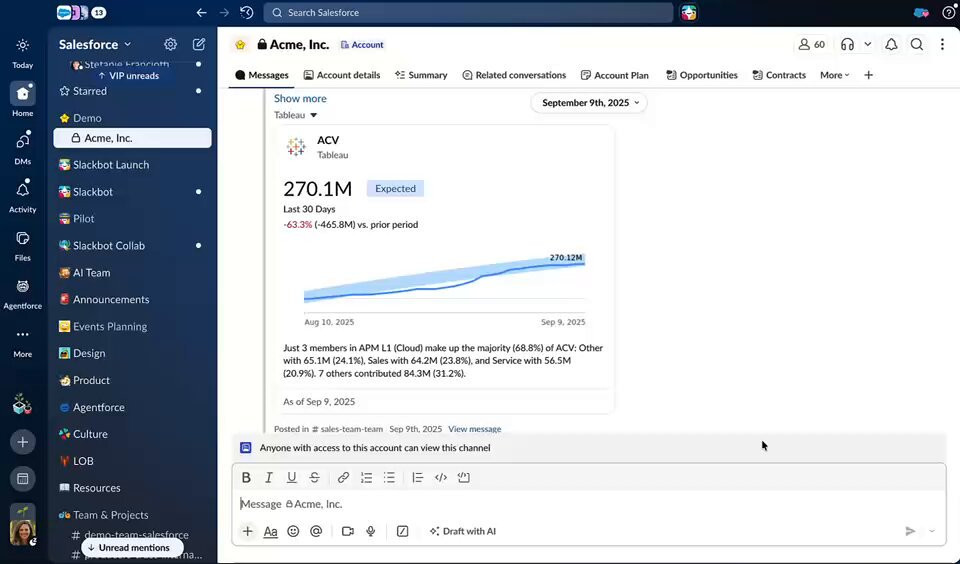Click the compose new message icon
The image size is (960, 564).
(198, 44)
